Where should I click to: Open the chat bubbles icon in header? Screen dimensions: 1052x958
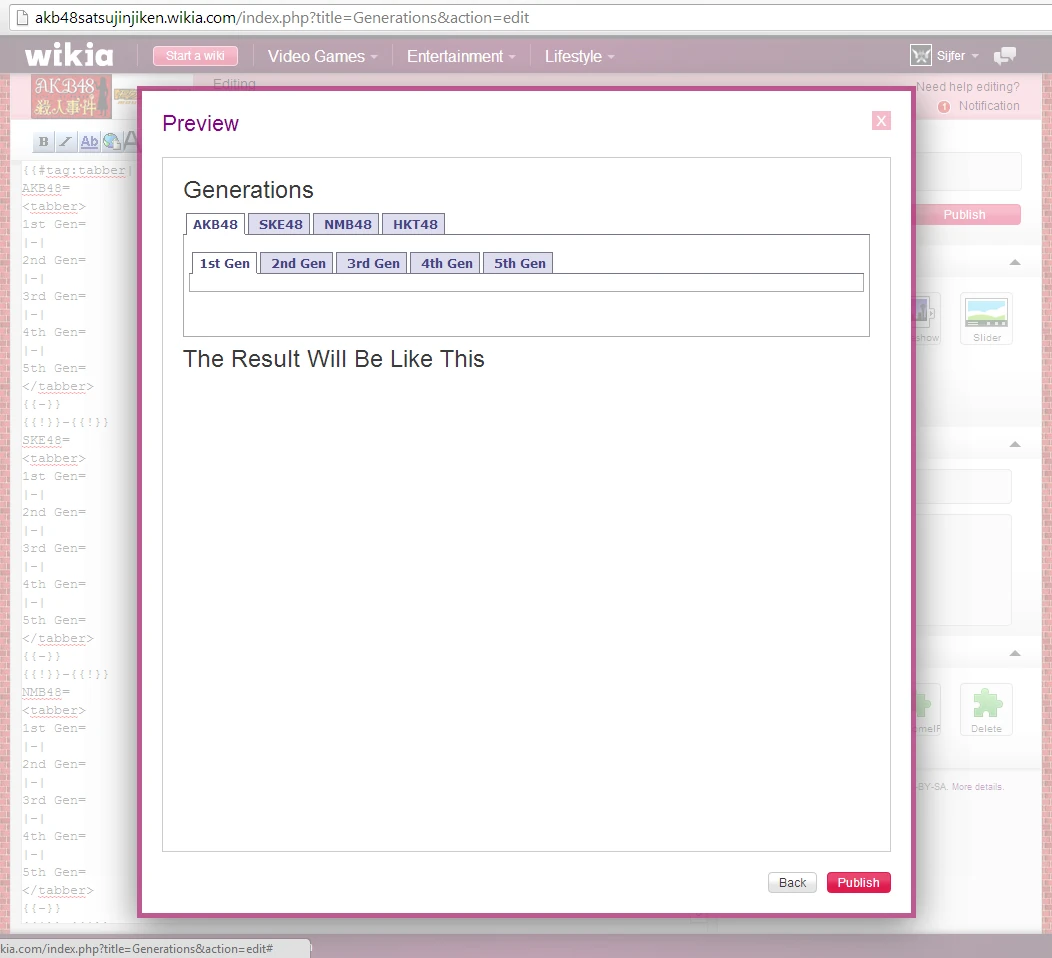pos(1004,56)
